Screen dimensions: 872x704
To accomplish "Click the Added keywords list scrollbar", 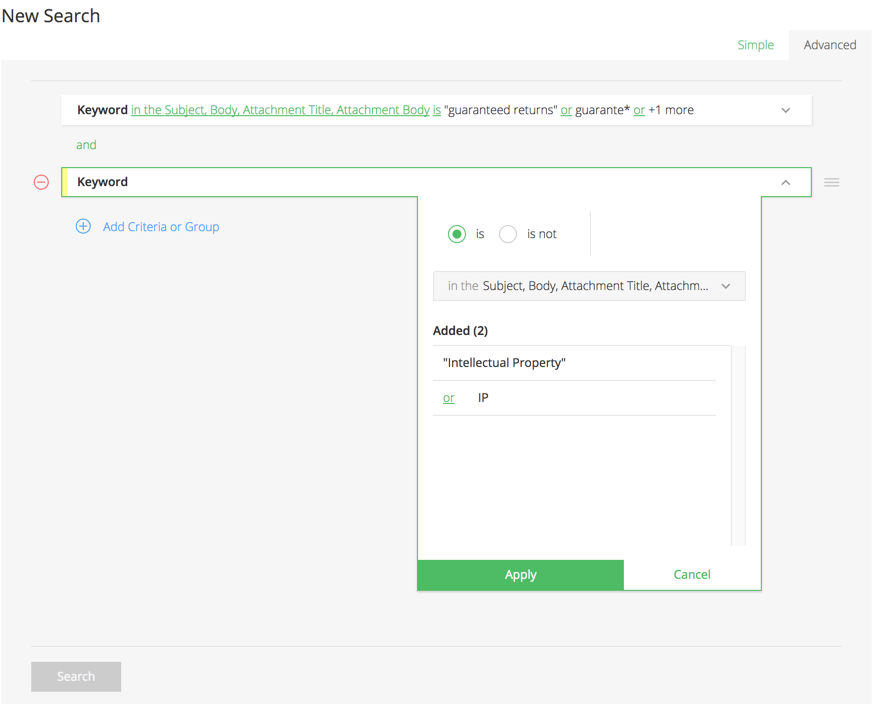I will click(739, 445).
